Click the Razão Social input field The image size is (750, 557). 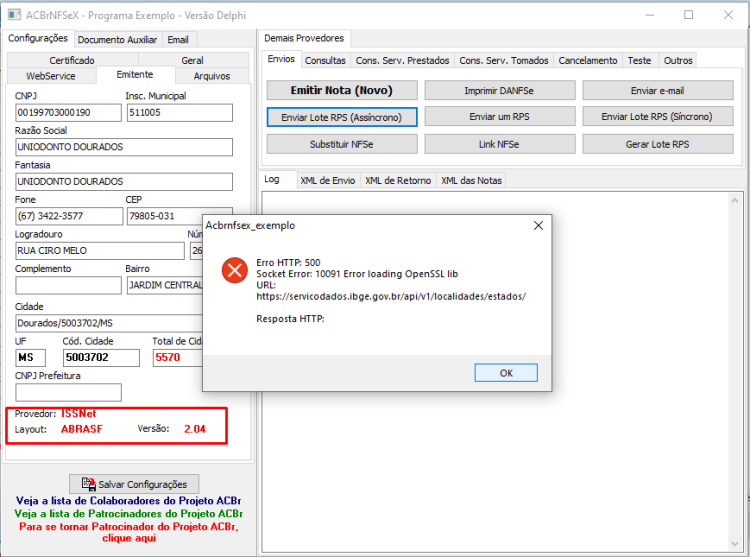pyautogui.click(x=124, y=147)
